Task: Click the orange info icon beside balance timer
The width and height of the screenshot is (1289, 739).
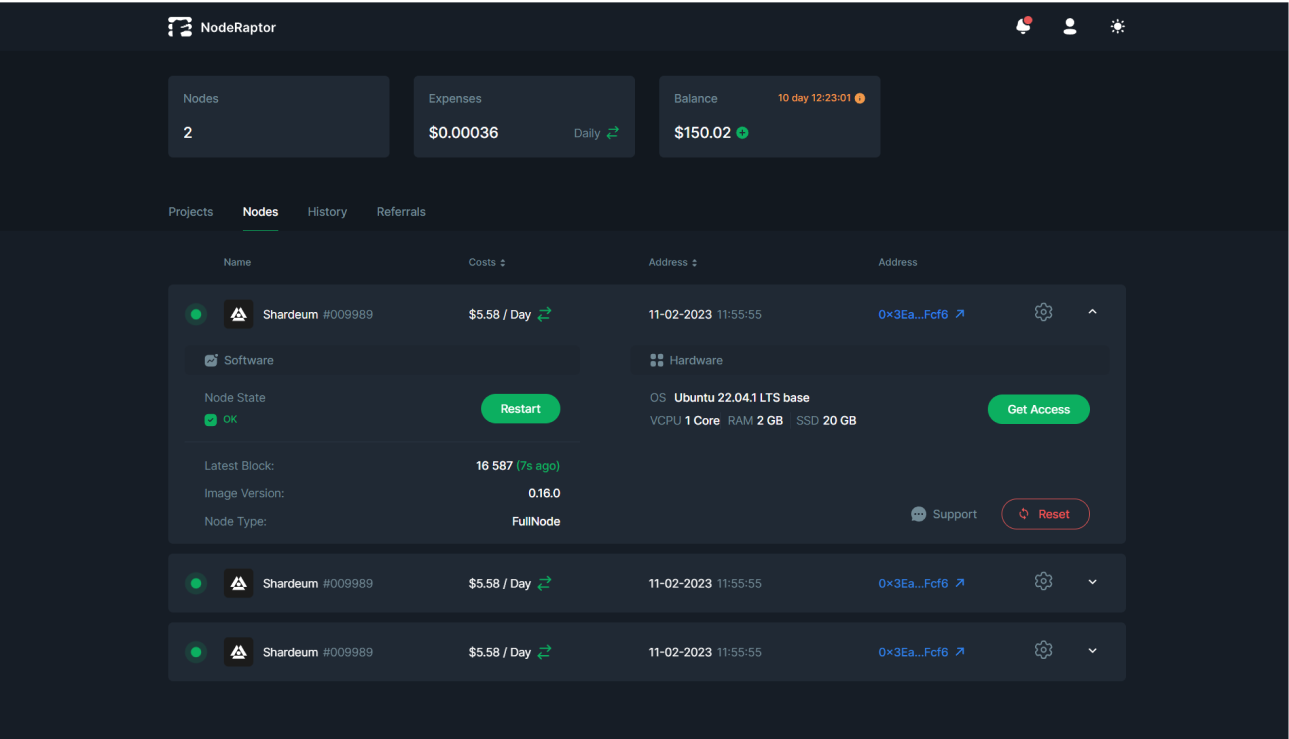Action: pyautogui.click(x=860, y=98)
